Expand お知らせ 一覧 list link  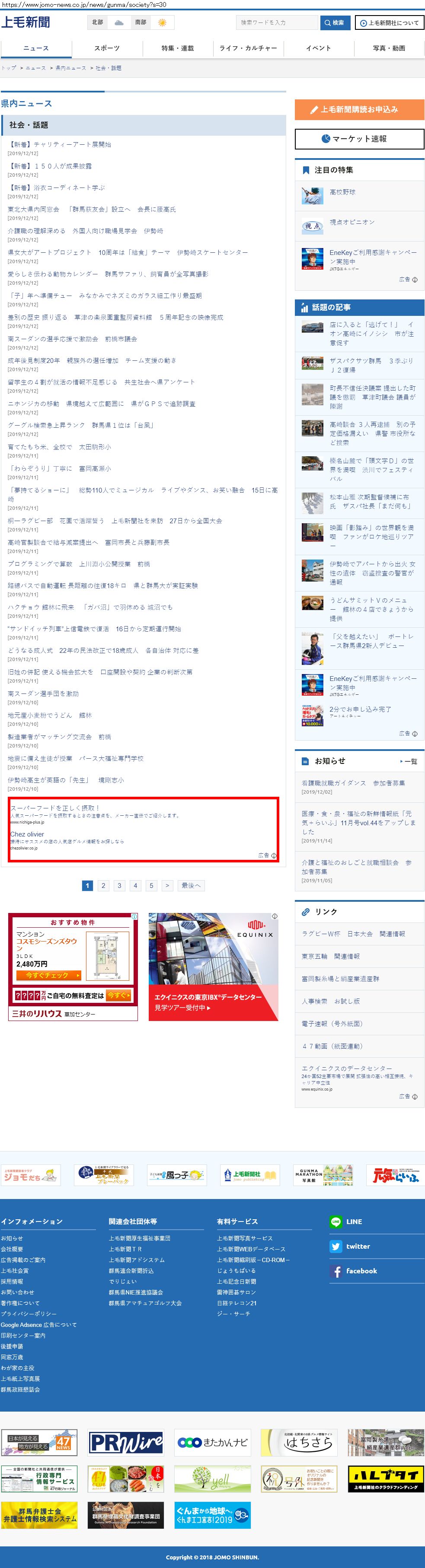[x=409, y=761]
